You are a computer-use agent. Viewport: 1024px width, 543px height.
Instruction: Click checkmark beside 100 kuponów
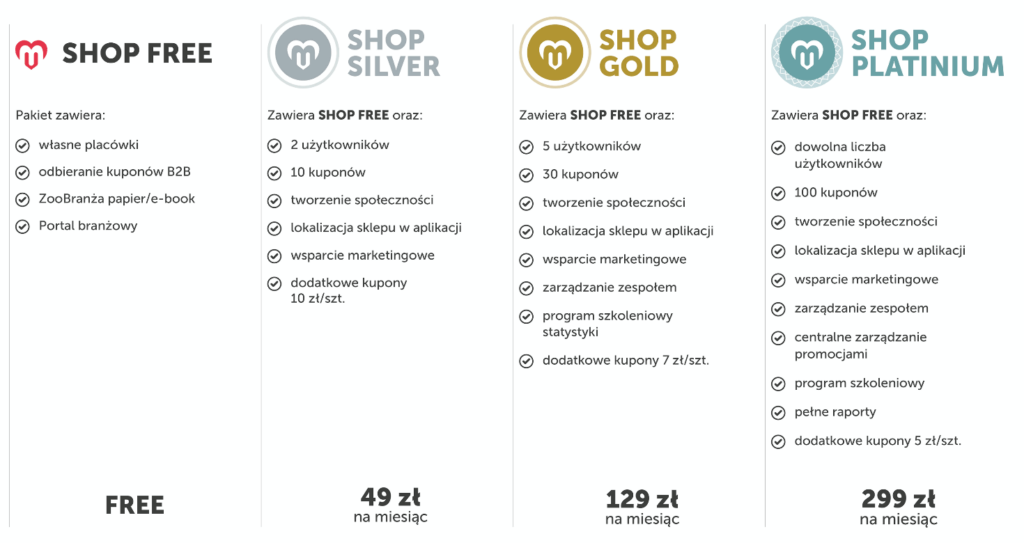point(778,193)
